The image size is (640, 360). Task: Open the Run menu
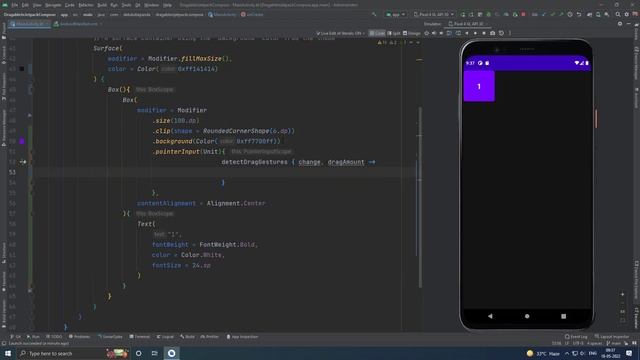click(114, 5)
